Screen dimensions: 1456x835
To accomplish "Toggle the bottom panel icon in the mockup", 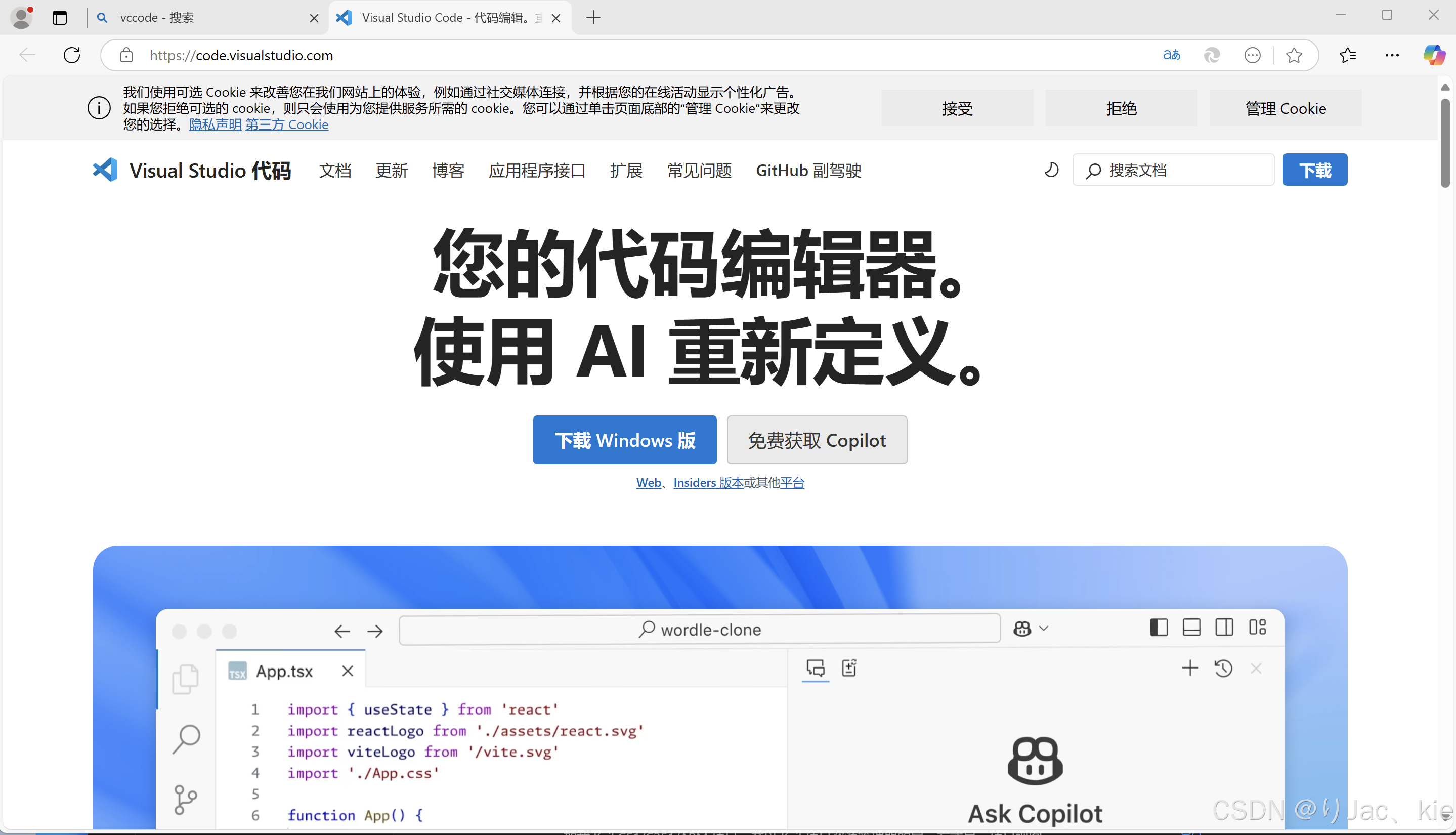I will click(1192, 628).
